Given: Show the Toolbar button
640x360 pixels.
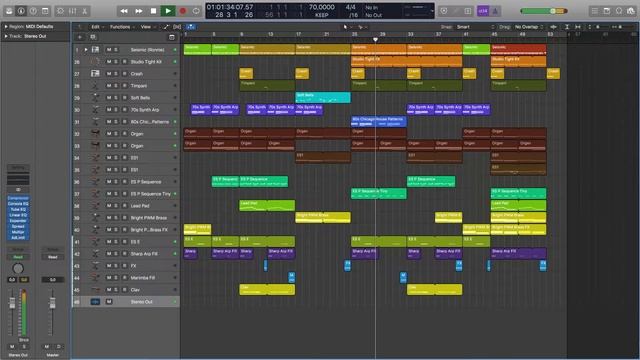Looking at the screenshot, I should 45,11.
